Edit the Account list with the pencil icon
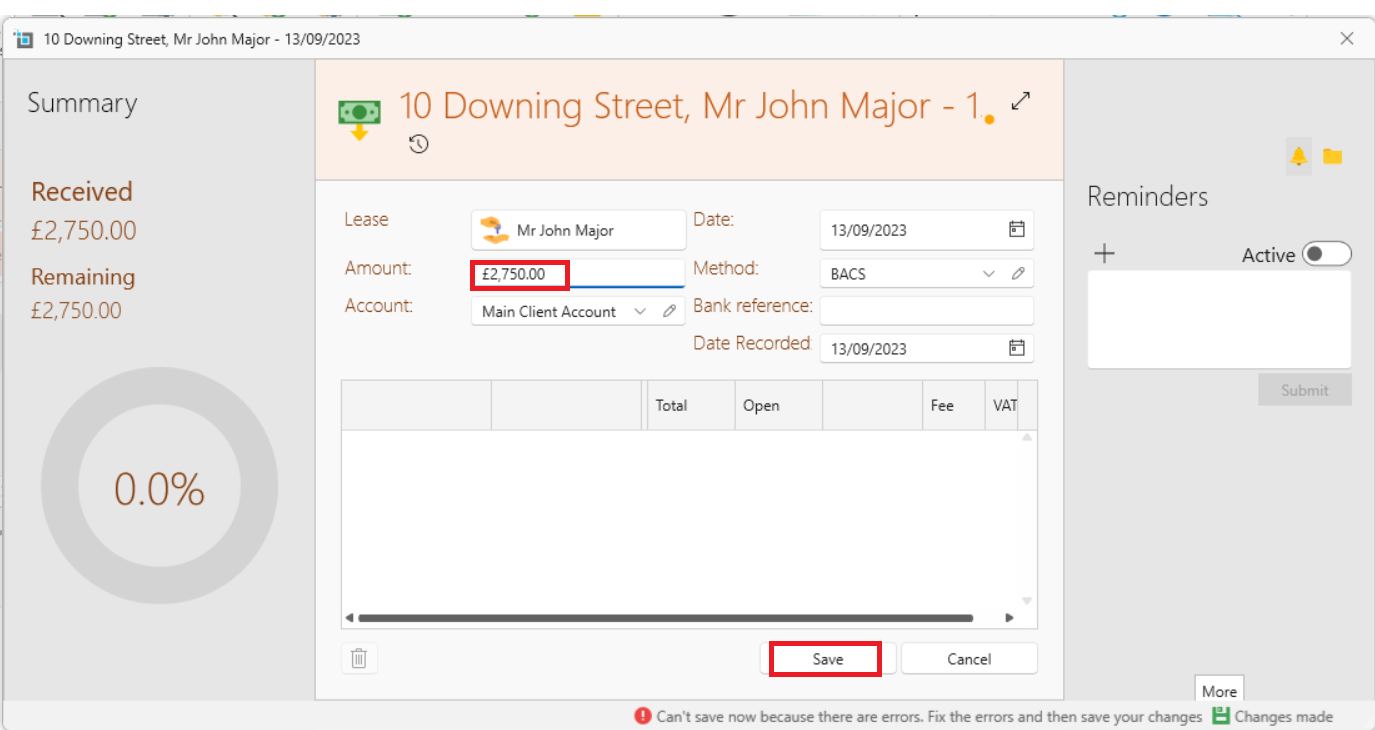Image resolution: width=1375 pixels, height=730 pixels. coord(669,311)
